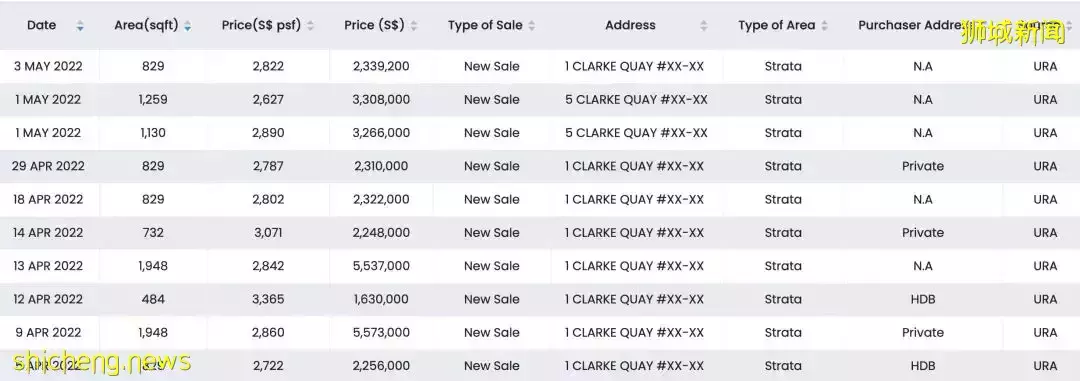Image resolution: width=1080 pixels, height=381 pixels.
Task: Click sort arrows beside Address header
Action: click(703, 25)
